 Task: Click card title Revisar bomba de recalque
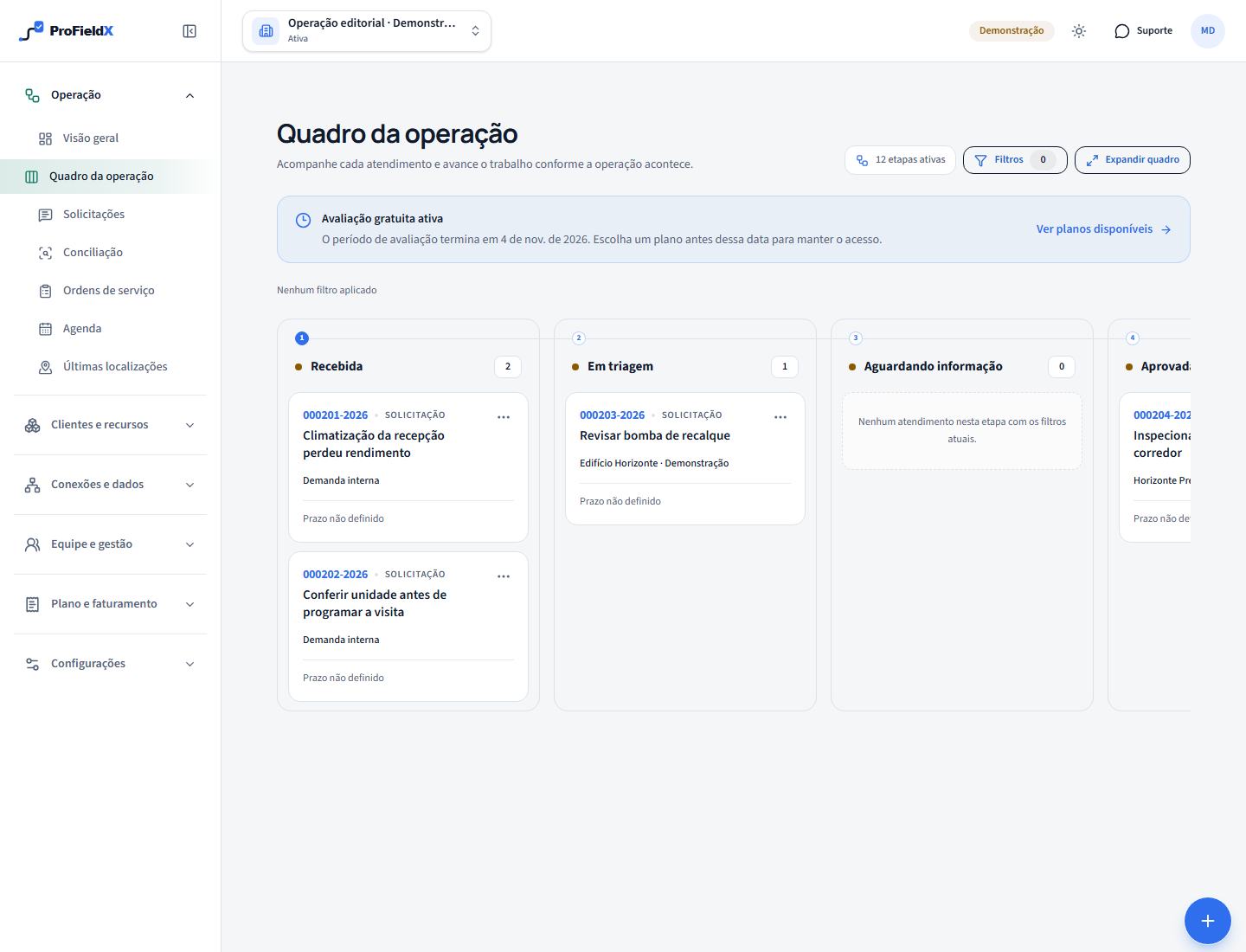pyautogui.click(x=655, y=436)
